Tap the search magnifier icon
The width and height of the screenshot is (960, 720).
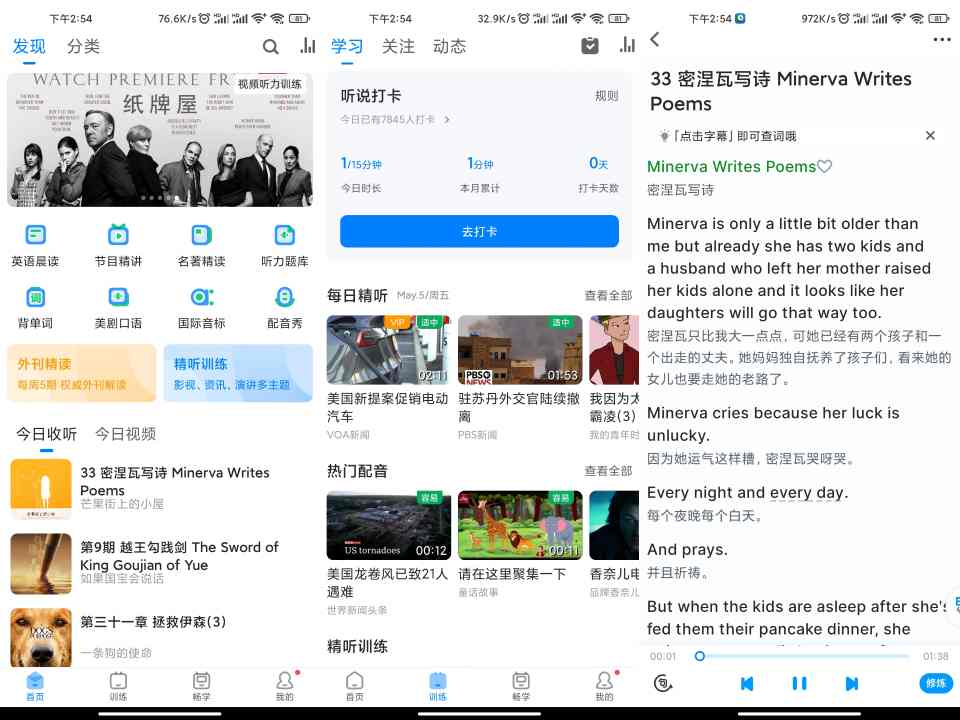tap(271, 46)
